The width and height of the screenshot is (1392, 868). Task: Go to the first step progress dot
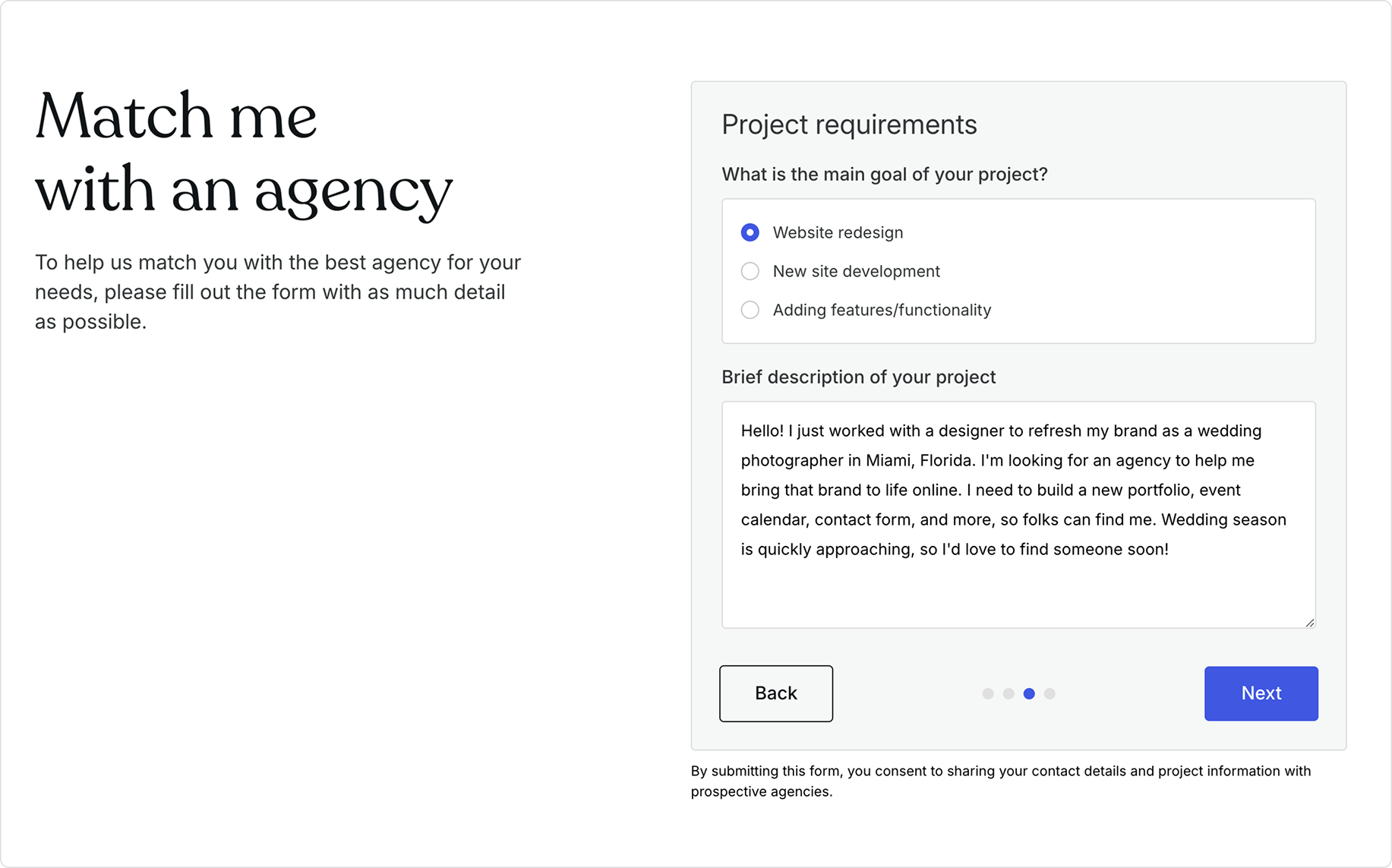(988, 693)
